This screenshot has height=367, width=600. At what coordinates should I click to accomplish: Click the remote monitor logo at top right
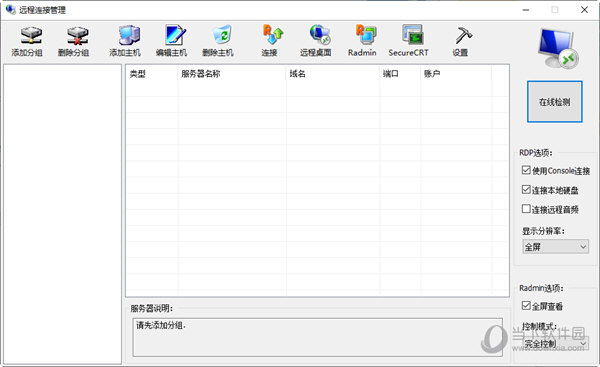click(558, 49)
